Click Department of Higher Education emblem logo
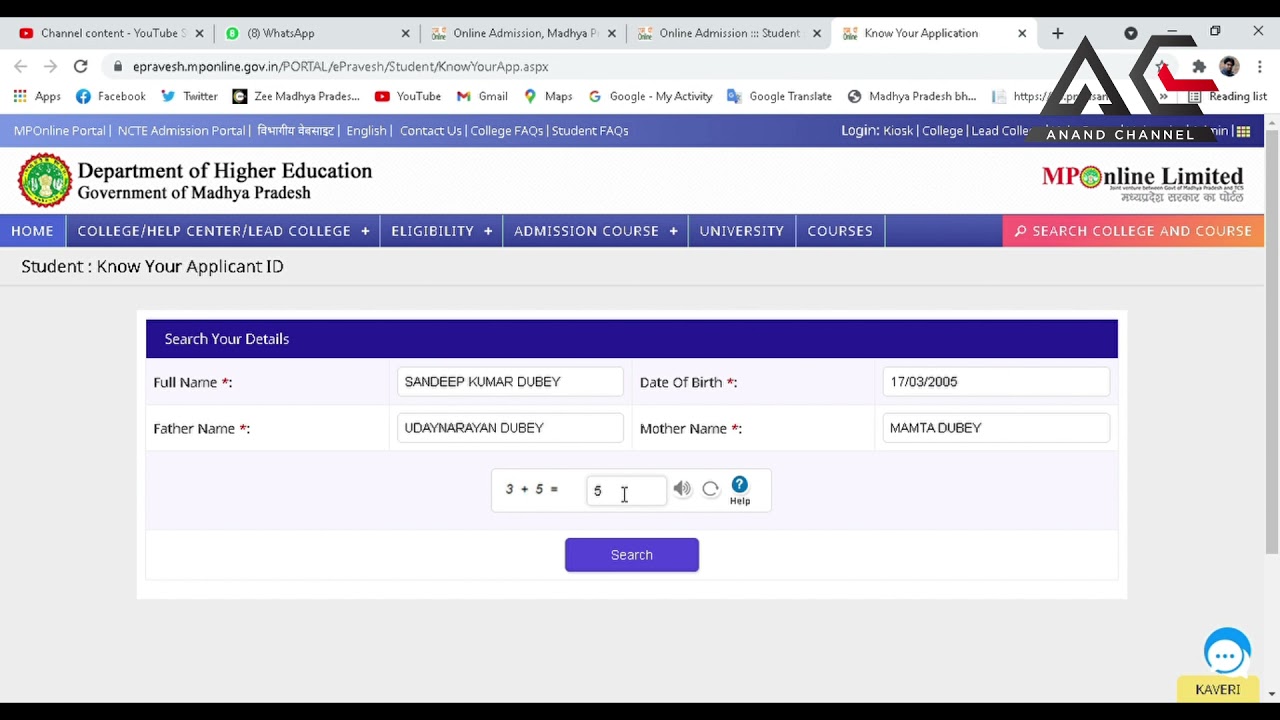The image size is (1280, 720). (45, 180)
